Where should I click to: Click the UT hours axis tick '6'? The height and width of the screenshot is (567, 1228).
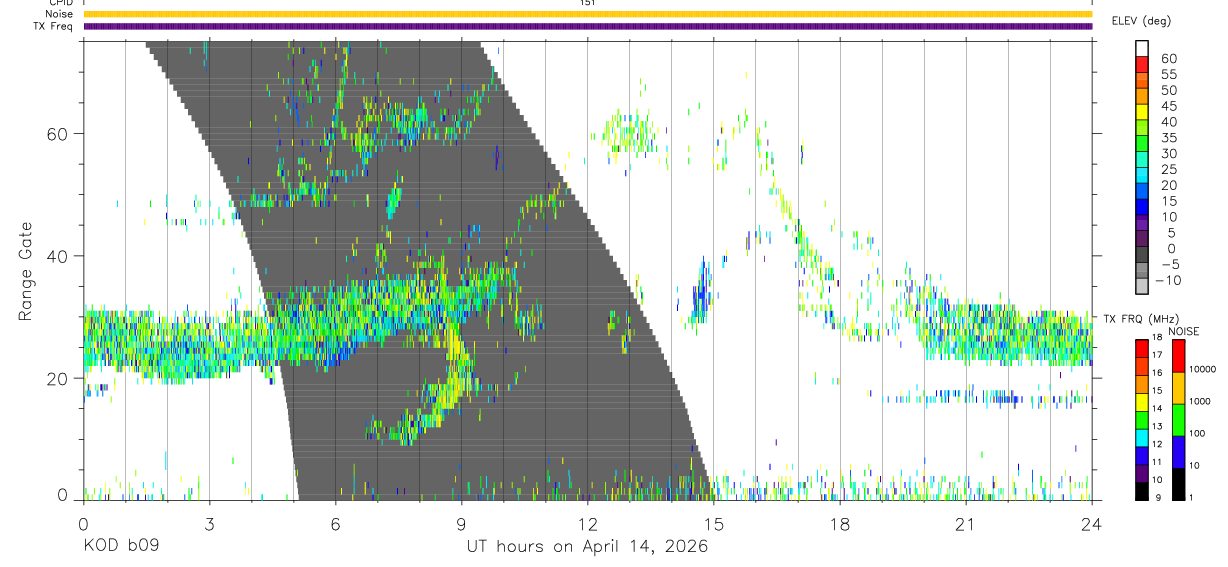(x=335, y=523)
